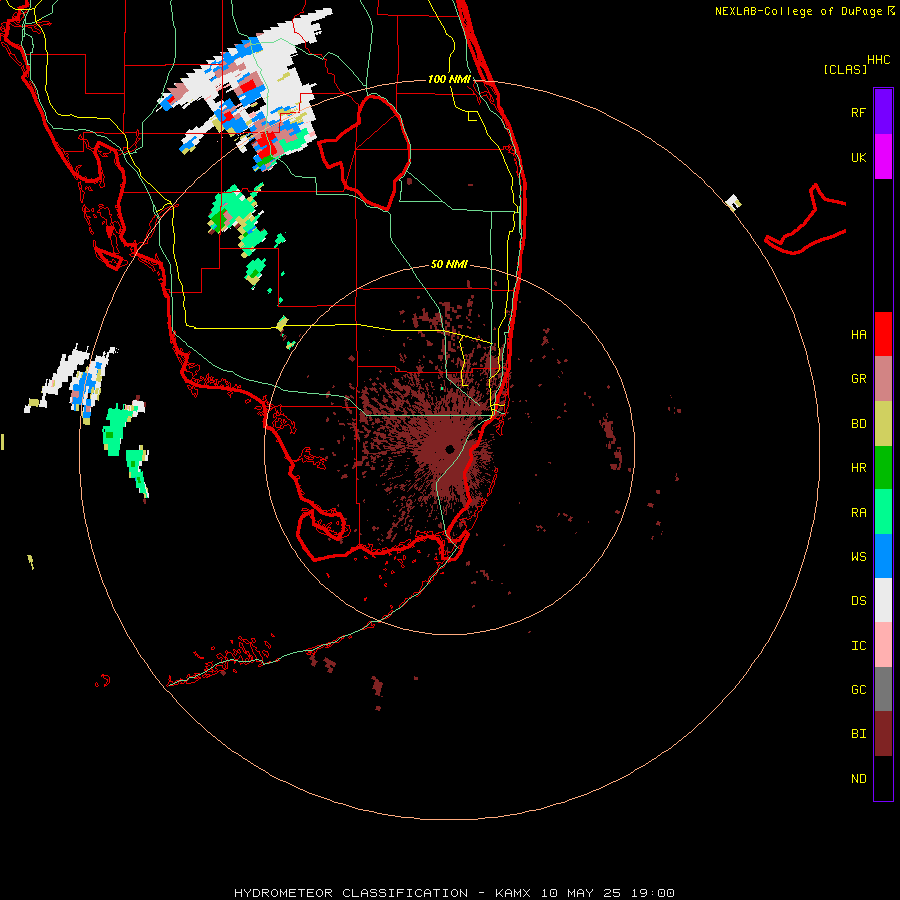Click the 100 NMI range ring label
The width and height of the screenshot is (900, 900).
(x=449, y=79)
